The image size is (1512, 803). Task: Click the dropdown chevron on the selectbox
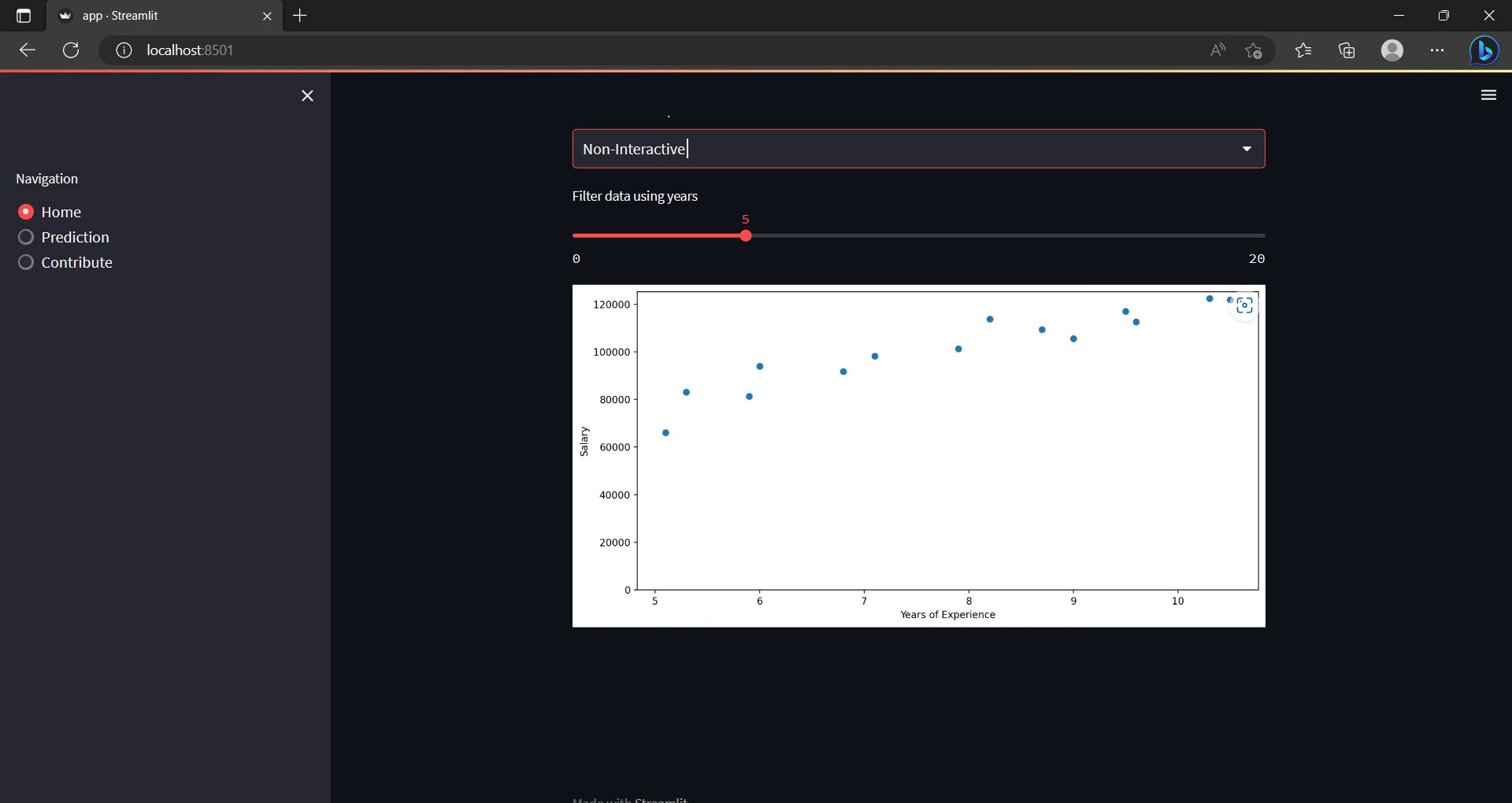coord(1247,148)
